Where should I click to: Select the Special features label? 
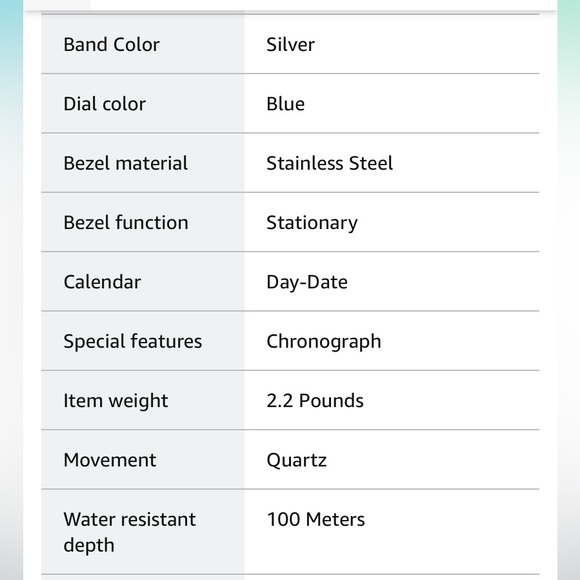133,341
